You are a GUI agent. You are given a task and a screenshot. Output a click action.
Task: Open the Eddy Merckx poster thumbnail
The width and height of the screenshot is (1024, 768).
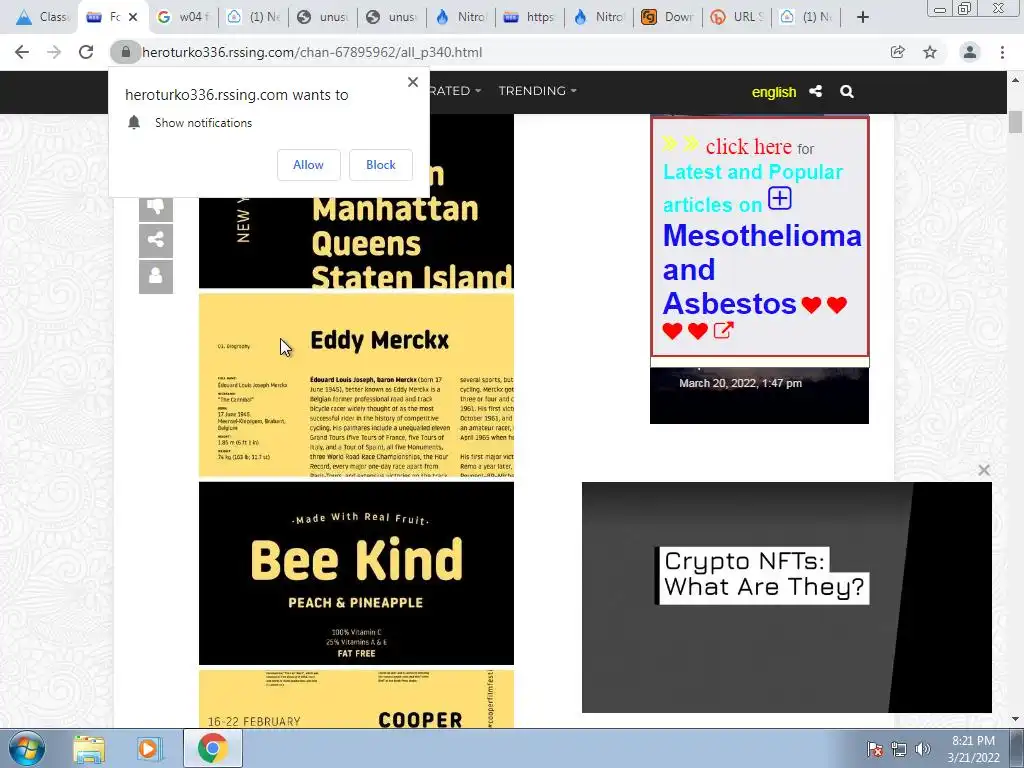pyautogui.click(x=357, y=385)
